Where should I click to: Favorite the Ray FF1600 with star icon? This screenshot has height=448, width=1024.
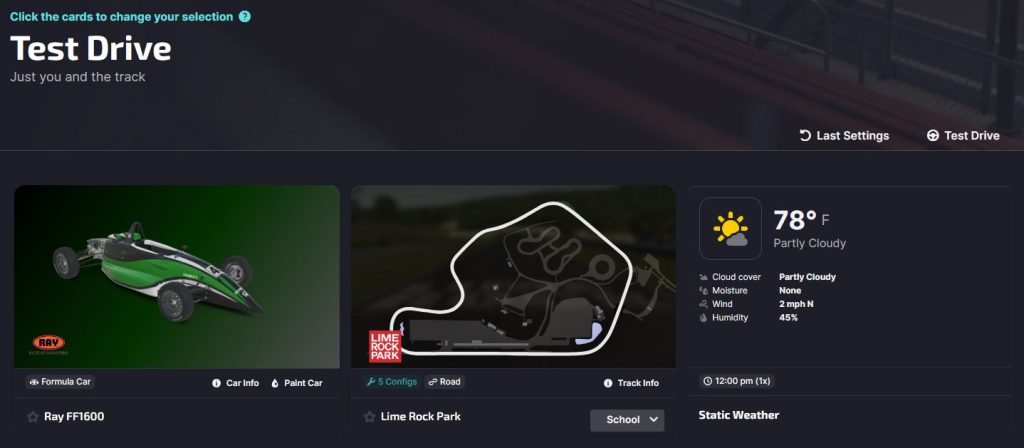click(33, 417)
